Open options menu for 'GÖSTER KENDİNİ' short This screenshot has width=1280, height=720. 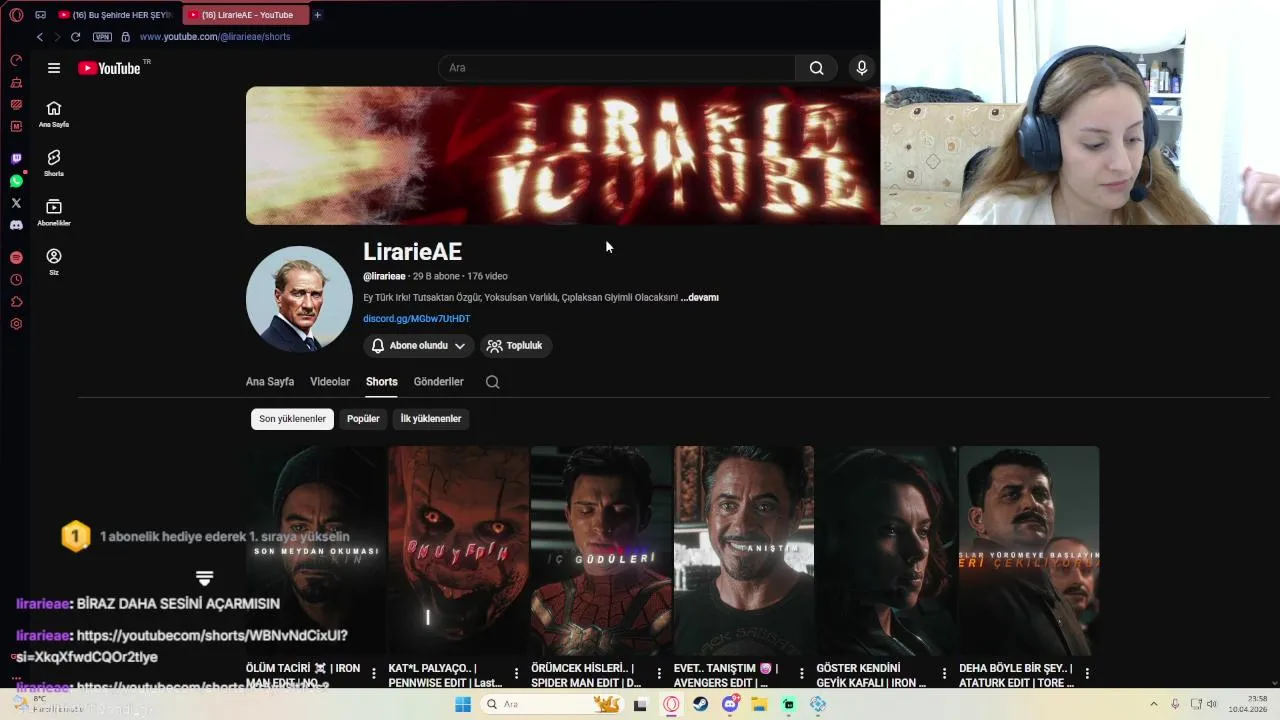(x=944, y=673)
